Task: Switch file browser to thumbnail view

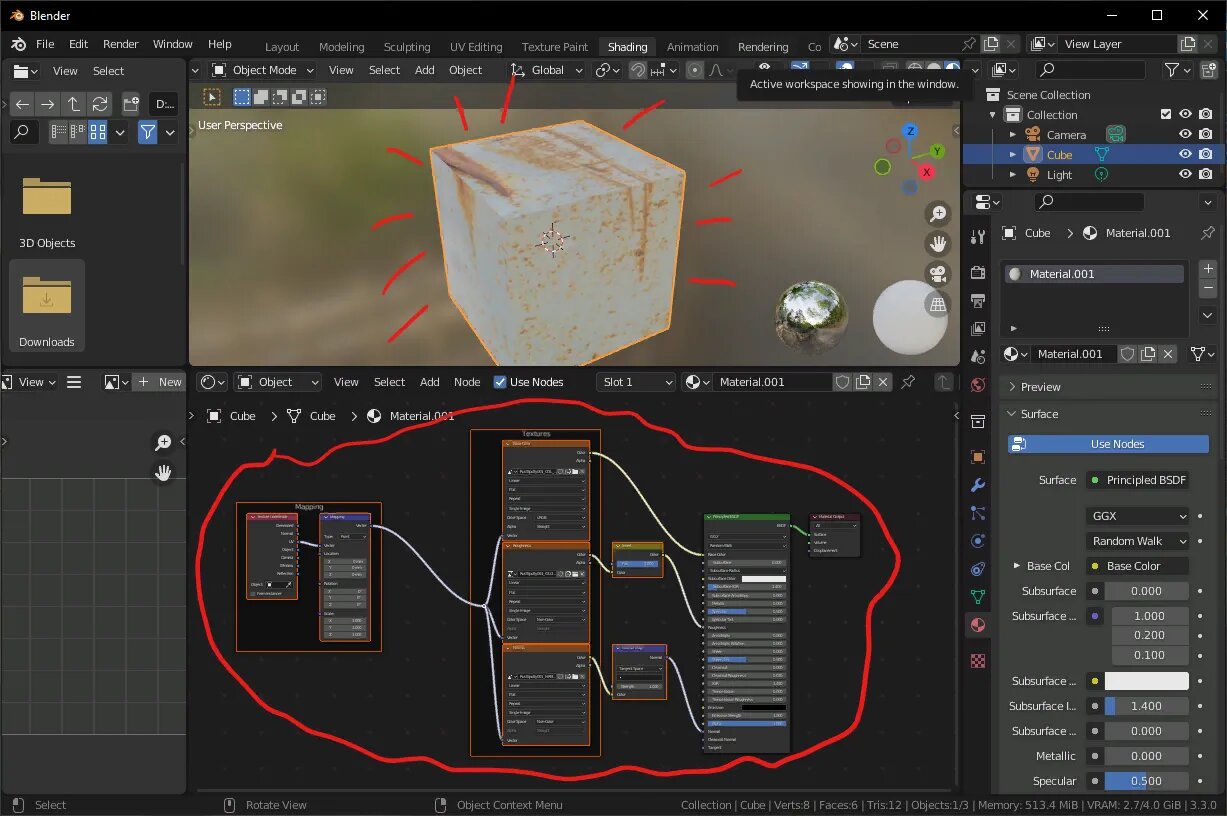Action: pos(98,132)
